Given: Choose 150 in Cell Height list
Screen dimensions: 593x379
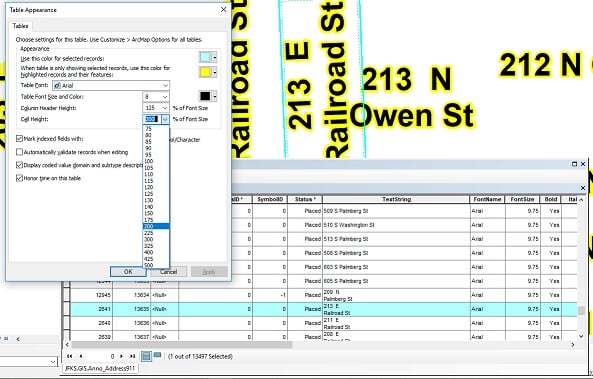Looking at the screenshot, I should [x=156, y=213].
